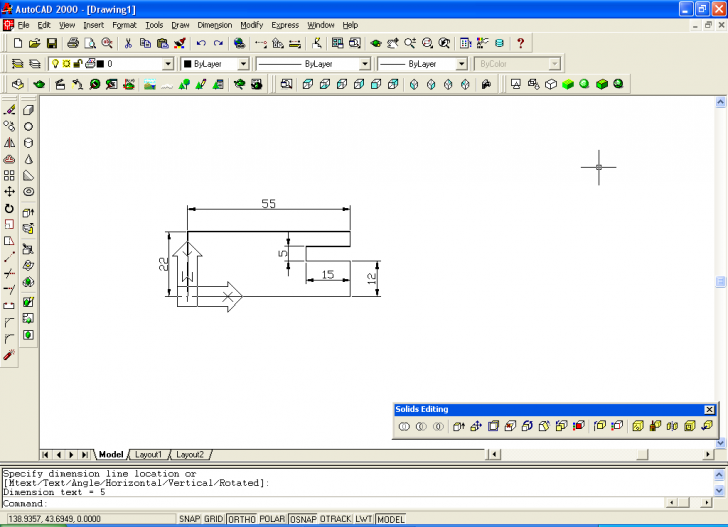Switch to the Layout2 tab
This screenshot has width=728, height=527.
pyautogui.click(x=190, y=455)
